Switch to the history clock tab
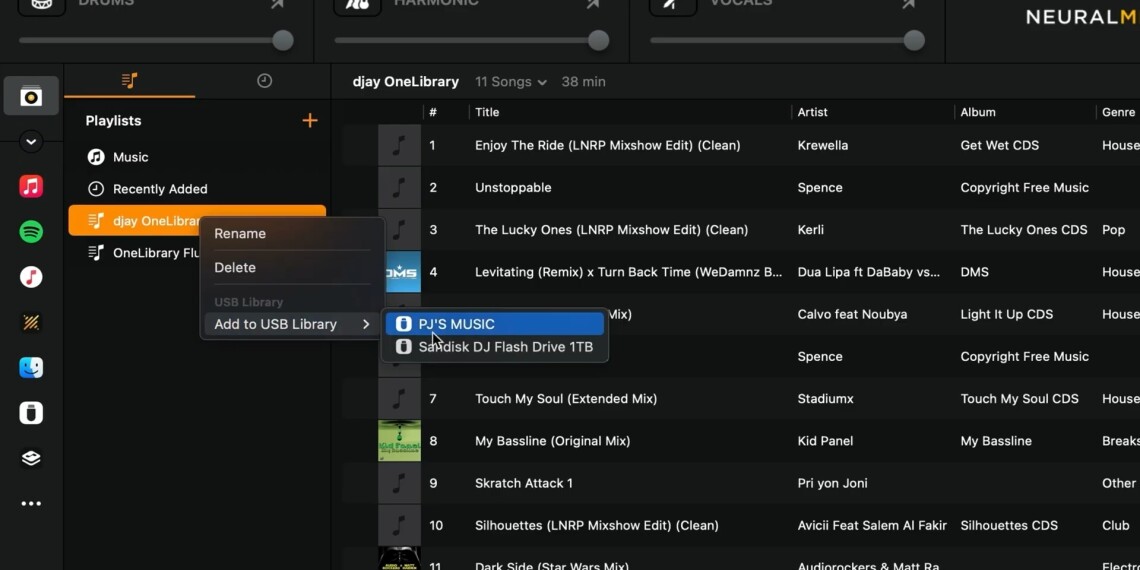Screen dimensions: 1140x570 coord(264,81)
